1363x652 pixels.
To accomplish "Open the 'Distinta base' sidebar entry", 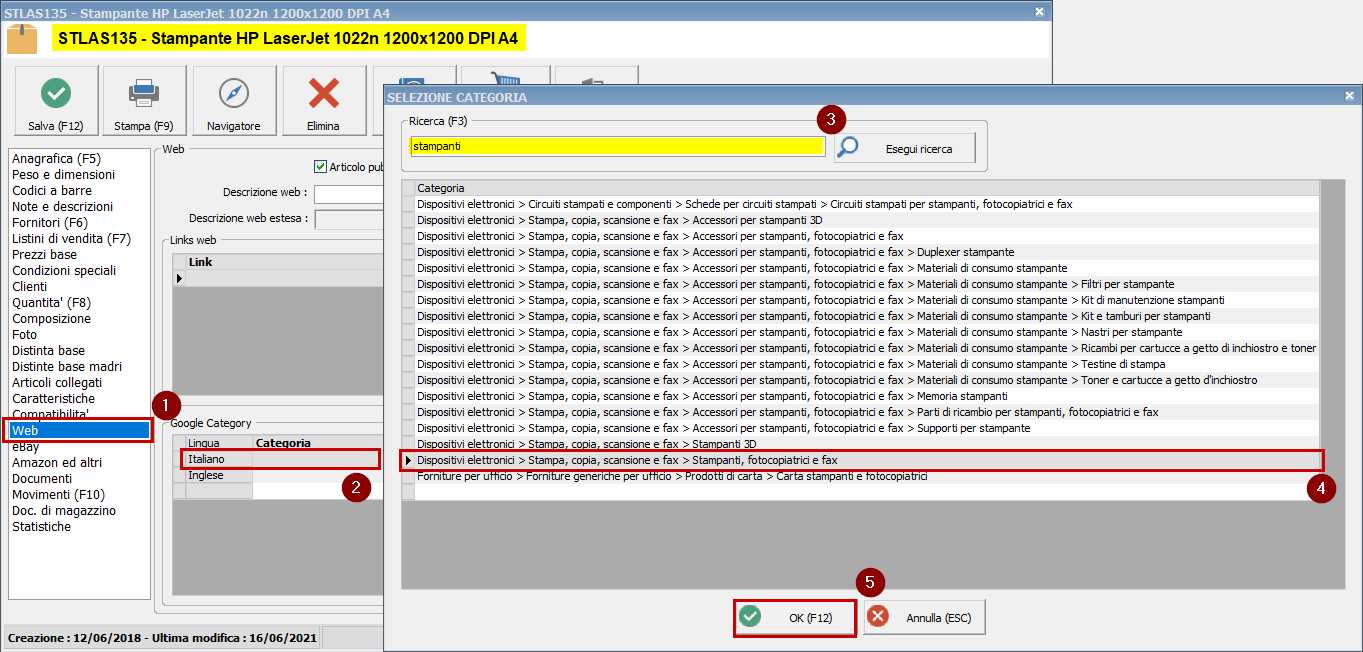I will (x=48, y=351).
